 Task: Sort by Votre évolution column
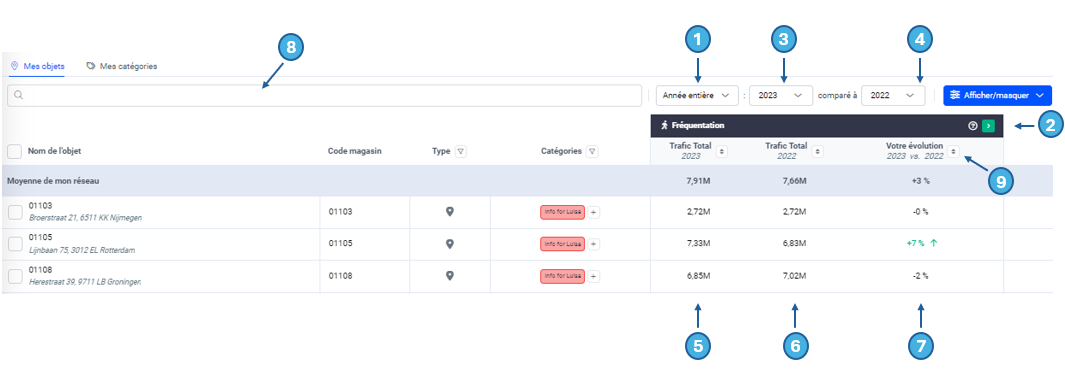954,151
